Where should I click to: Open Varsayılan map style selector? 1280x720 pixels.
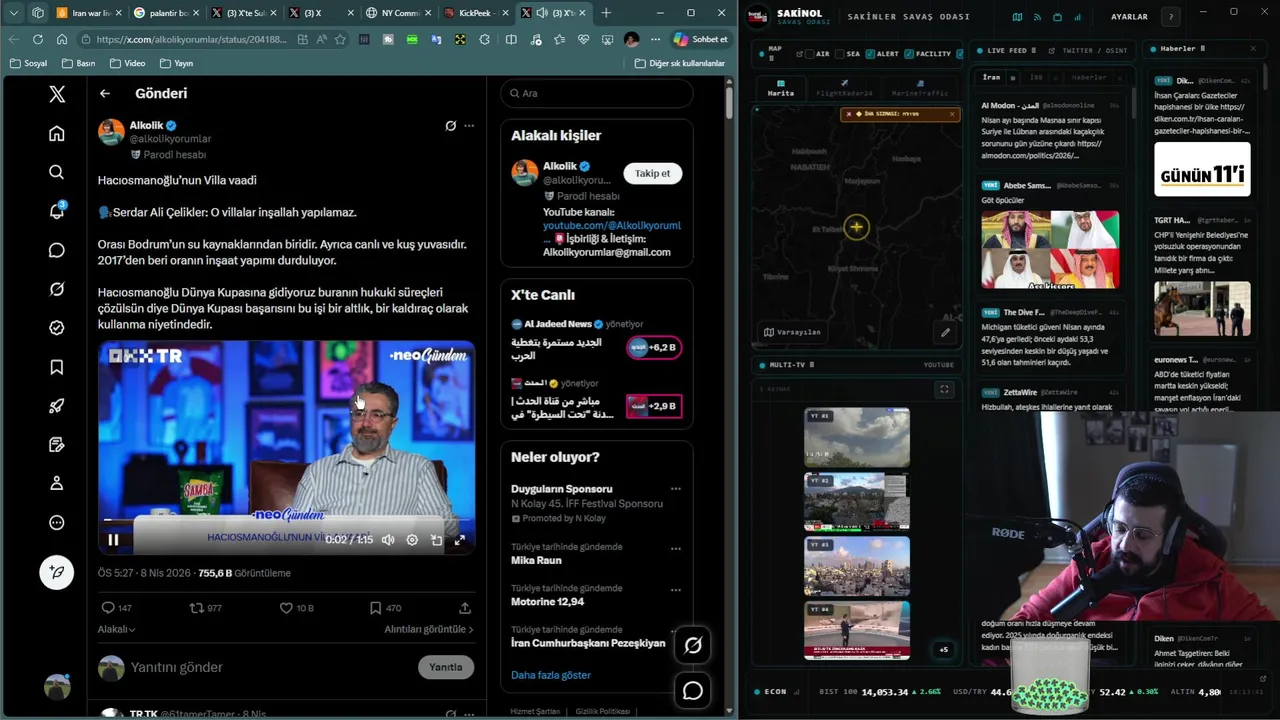pyautogui.click(x=792, y=332)
